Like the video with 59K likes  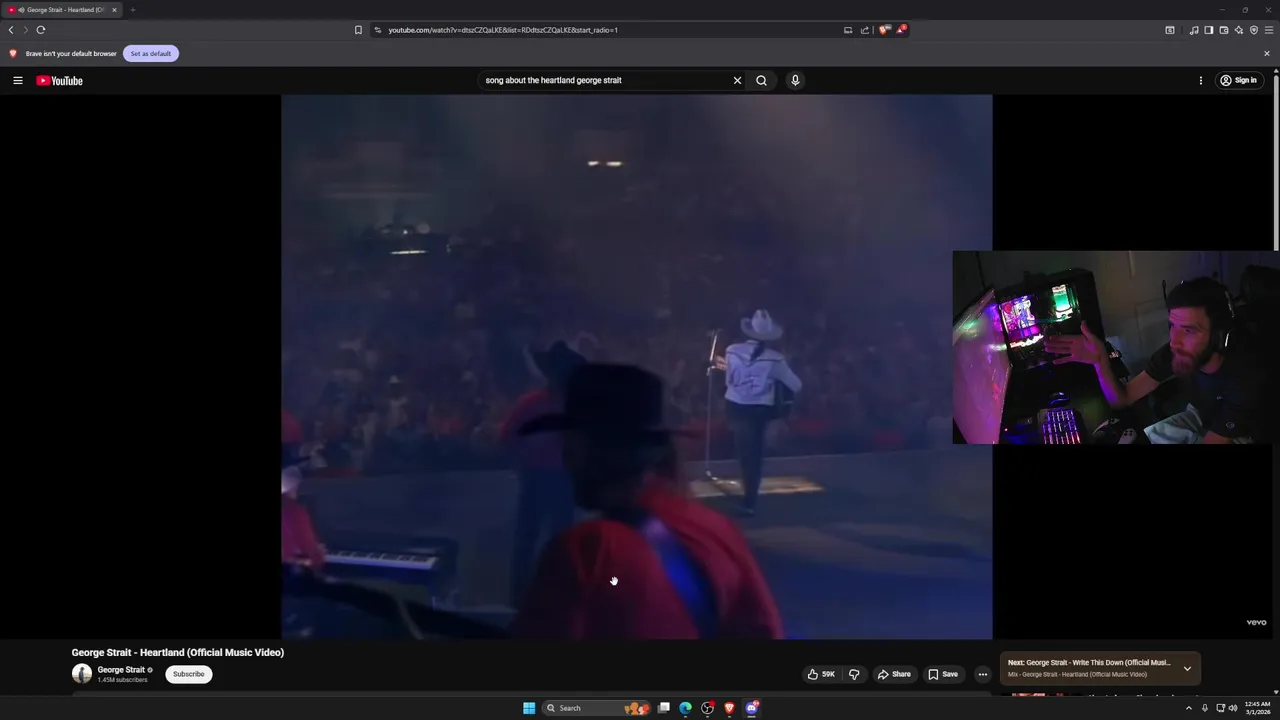(x=821, y=674)
